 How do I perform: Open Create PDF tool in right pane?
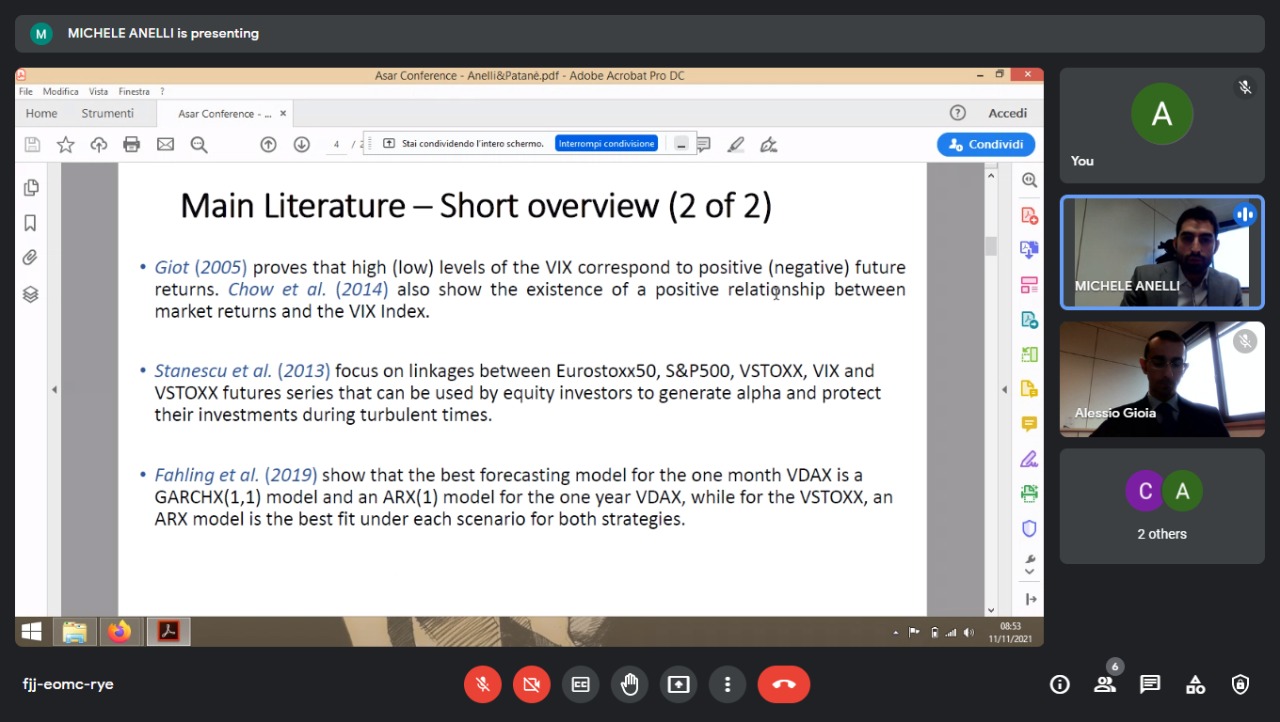[x=1029, y=215]
